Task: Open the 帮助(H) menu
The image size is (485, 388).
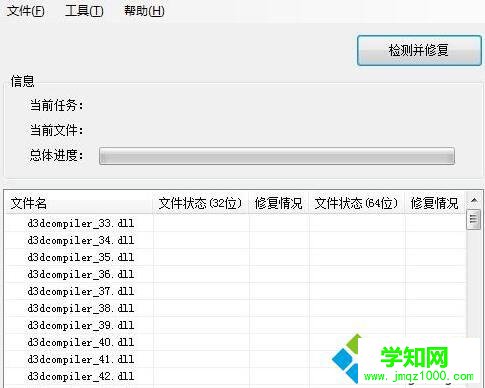Action: (144, 11)
